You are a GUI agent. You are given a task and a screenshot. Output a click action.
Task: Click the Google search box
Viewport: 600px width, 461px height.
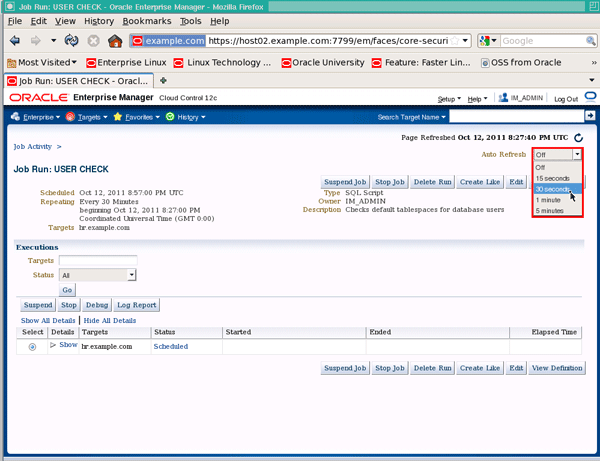pos(543,41)
